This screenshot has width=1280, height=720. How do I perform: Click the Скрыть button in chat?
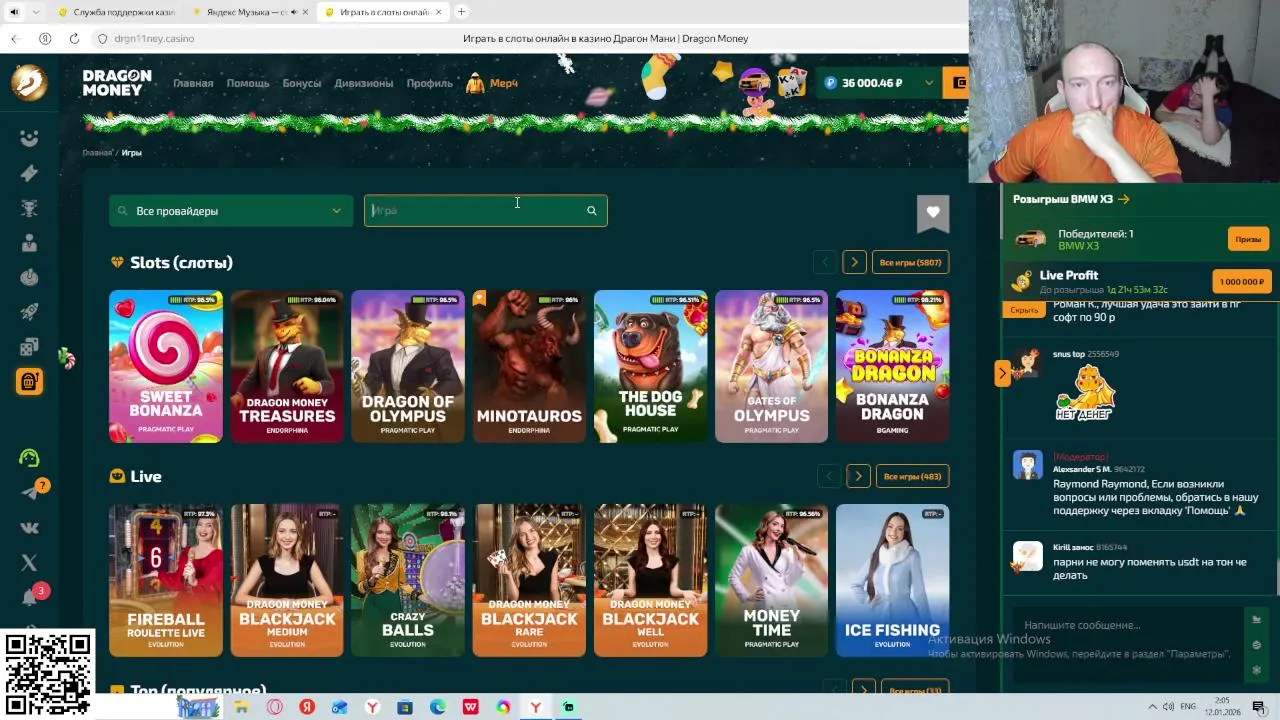(x=1024, y=310)
